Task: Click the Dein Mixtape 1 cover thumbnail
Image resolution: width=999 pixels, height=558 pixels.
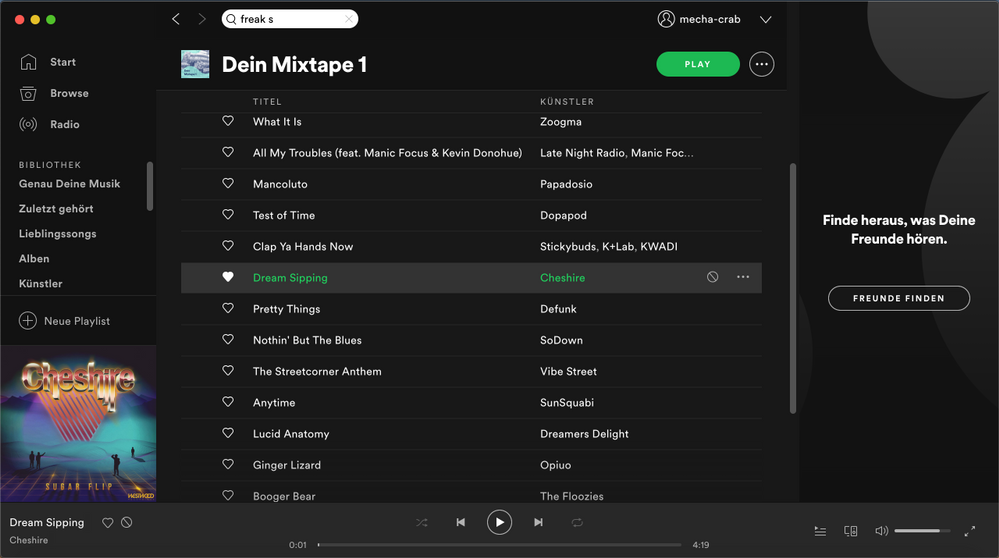Action: pyautogui.click(x=195, y=64)
